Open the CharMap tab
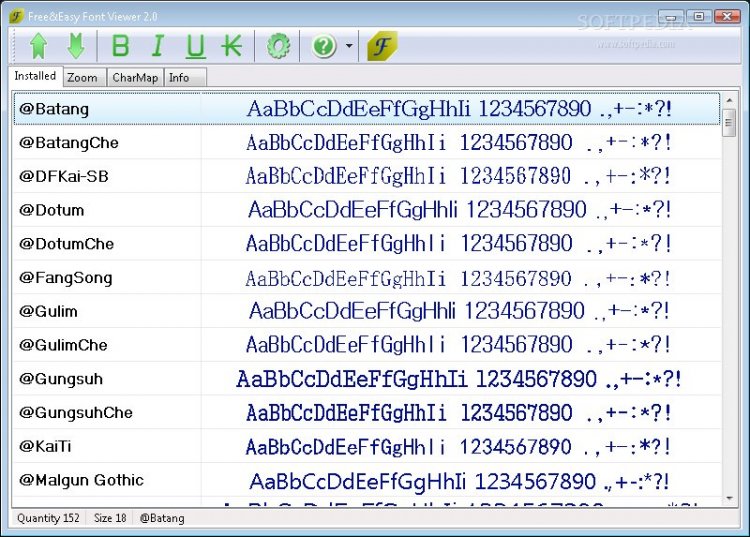 click(135, 77)
